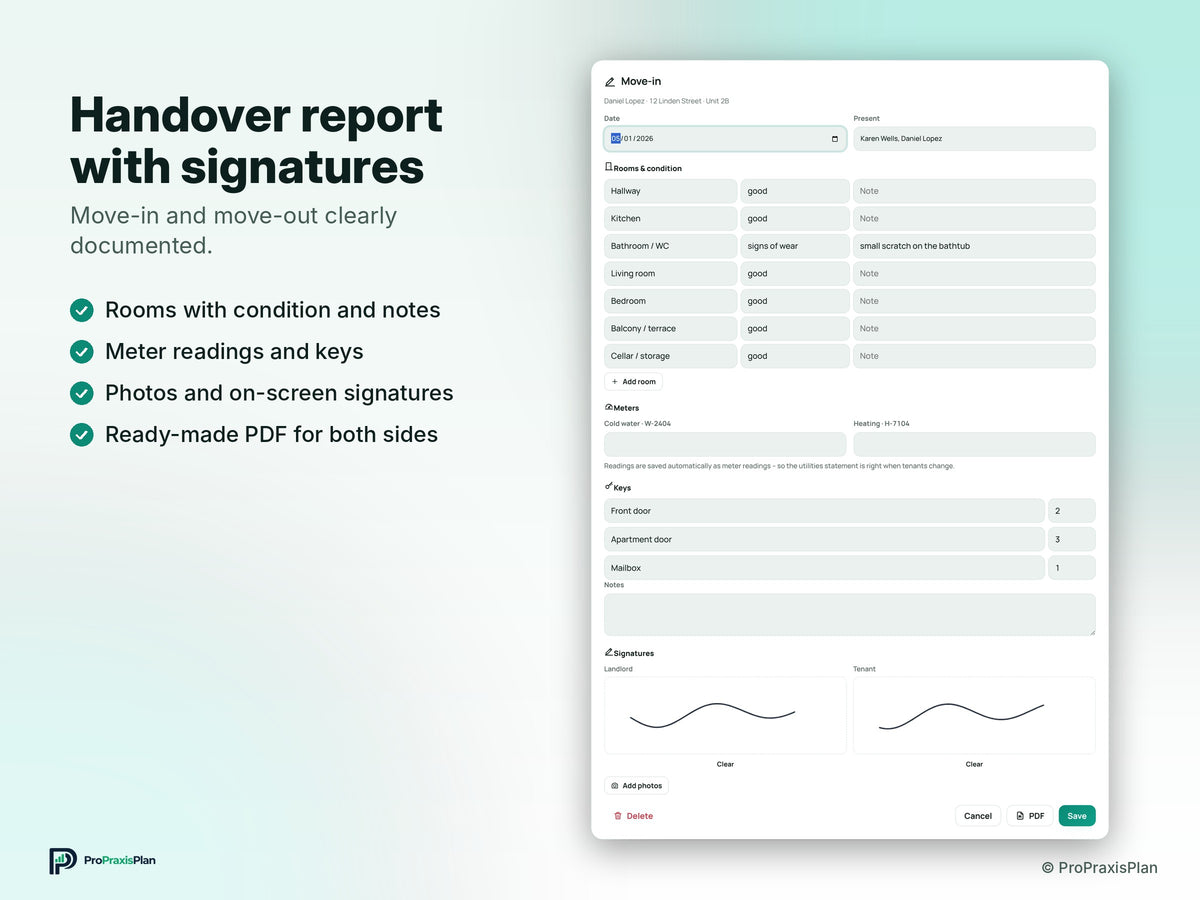The width and height of the screenshot is (1200, 900).
Task: Open the Kitchen condition dropdown
Action: click(795, 219)
